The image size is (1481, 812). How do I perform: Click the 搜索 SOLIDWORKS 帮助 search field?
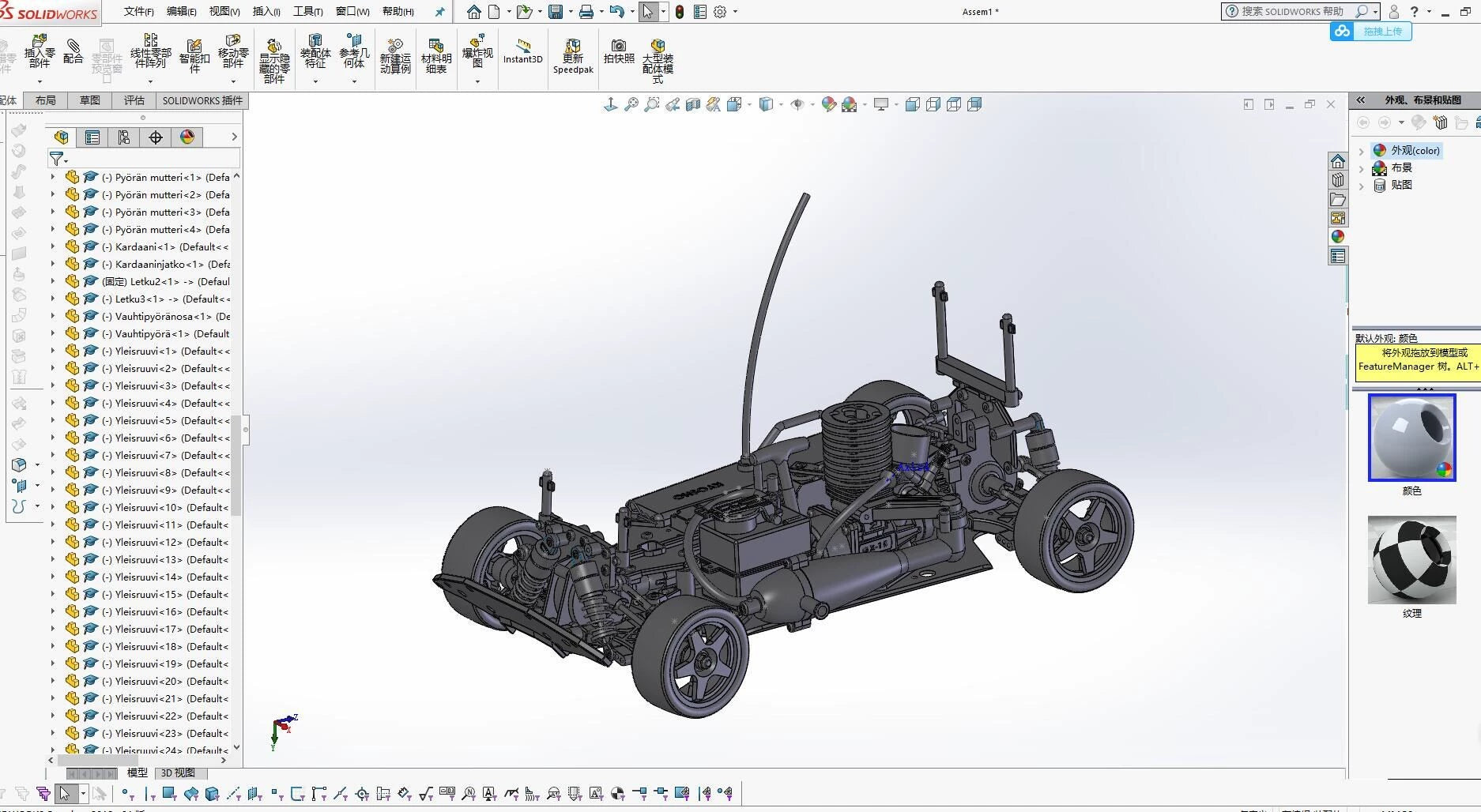pos(1291,11)
